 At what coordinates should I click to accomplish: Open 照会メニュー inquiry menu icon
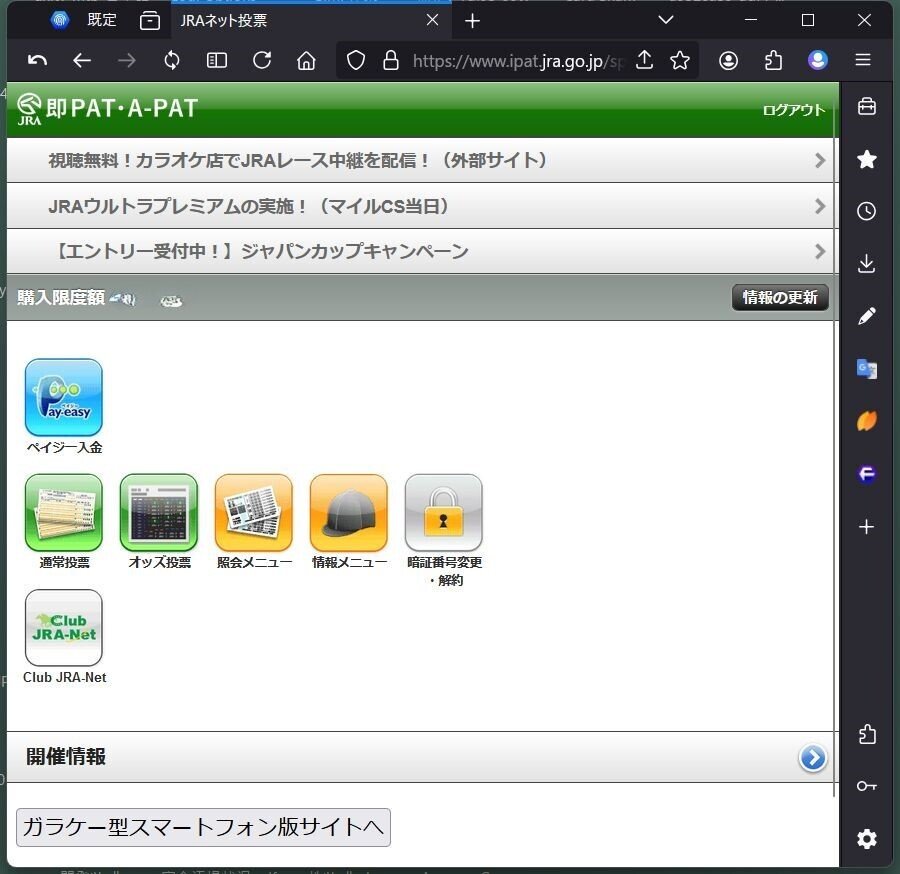point(254,512)
